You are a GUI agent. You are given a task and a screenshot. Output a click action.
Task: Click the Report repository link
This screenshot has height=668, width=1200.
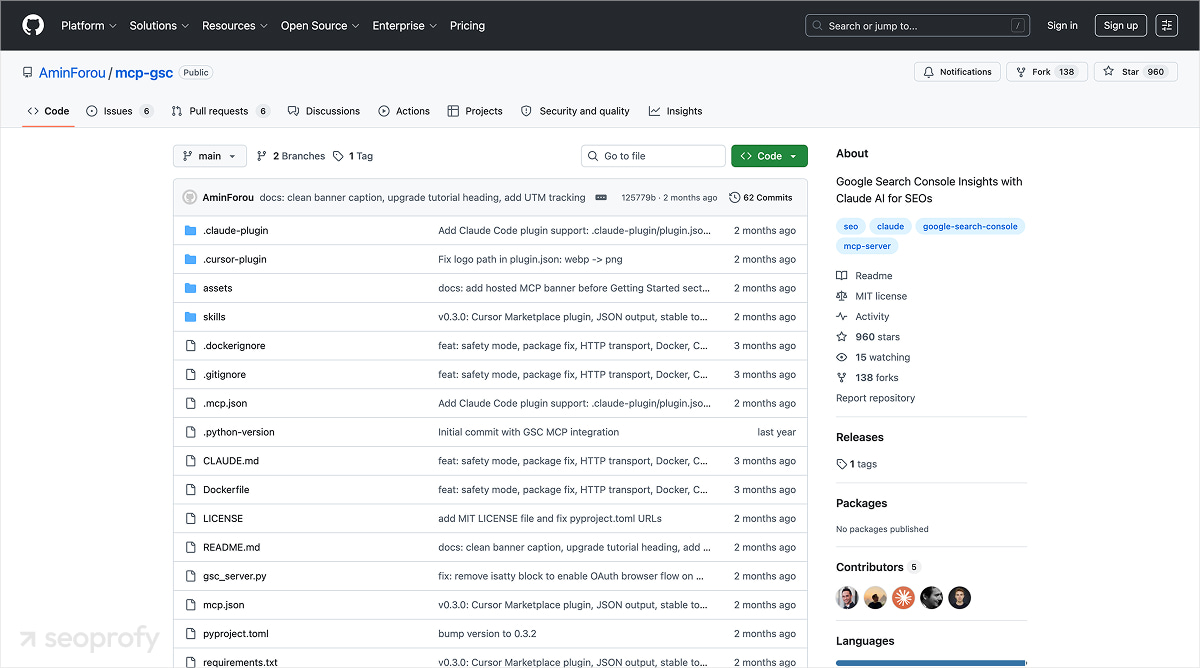tap(875, 398)
